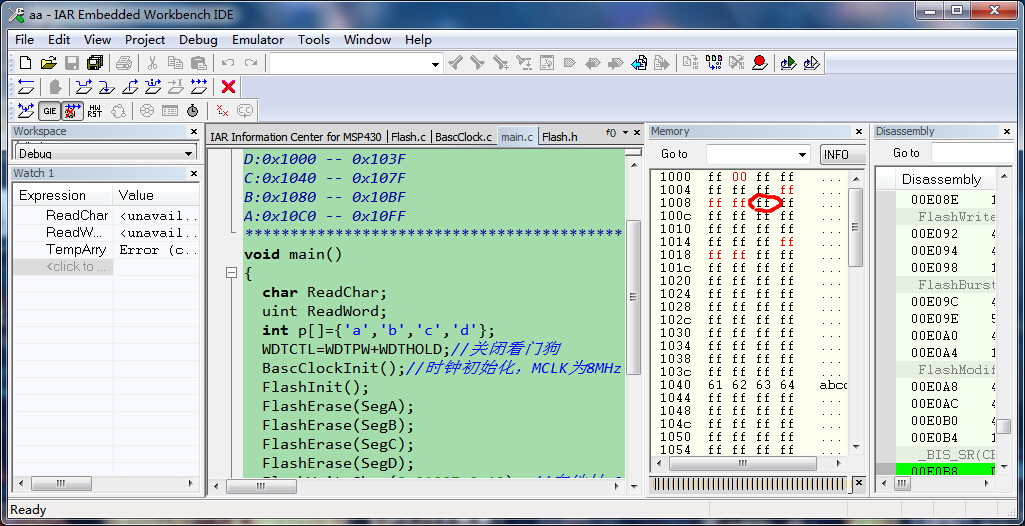Image resolution: width=1025 pixels, height=526 pixels.
Task: Click the Paste clipboard icon
Action: point(198,63)
